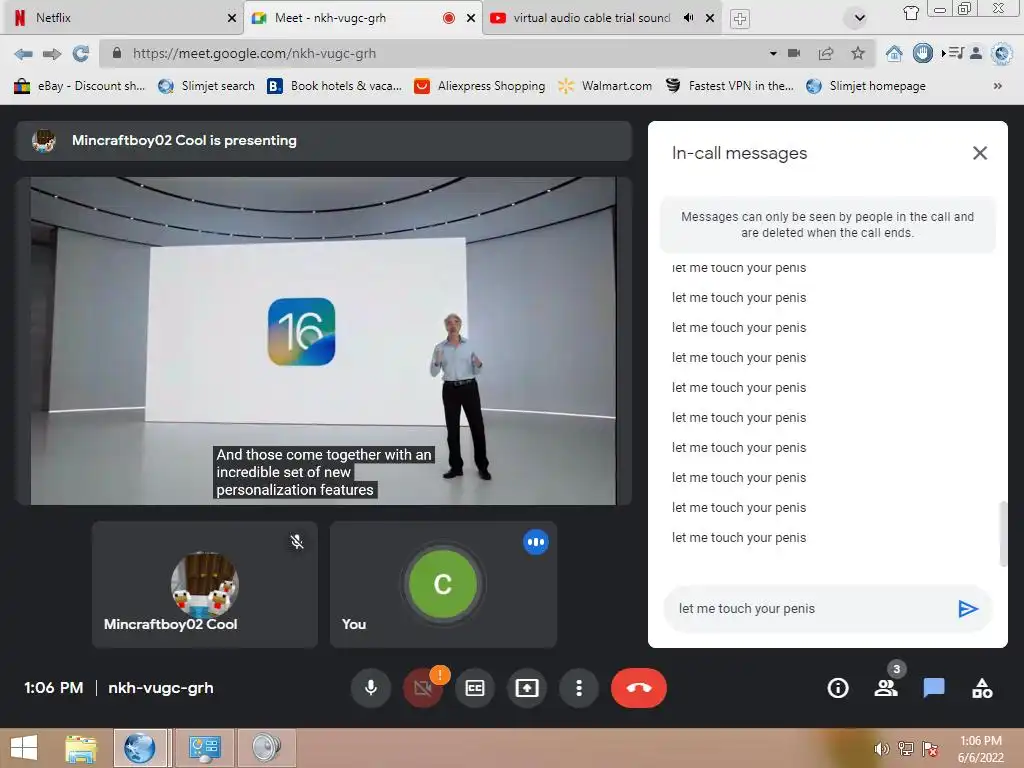The height and width of the screenshot is (768, 1024).
Task: Open the media playlist control icon
Action: (x=953, y=54)
